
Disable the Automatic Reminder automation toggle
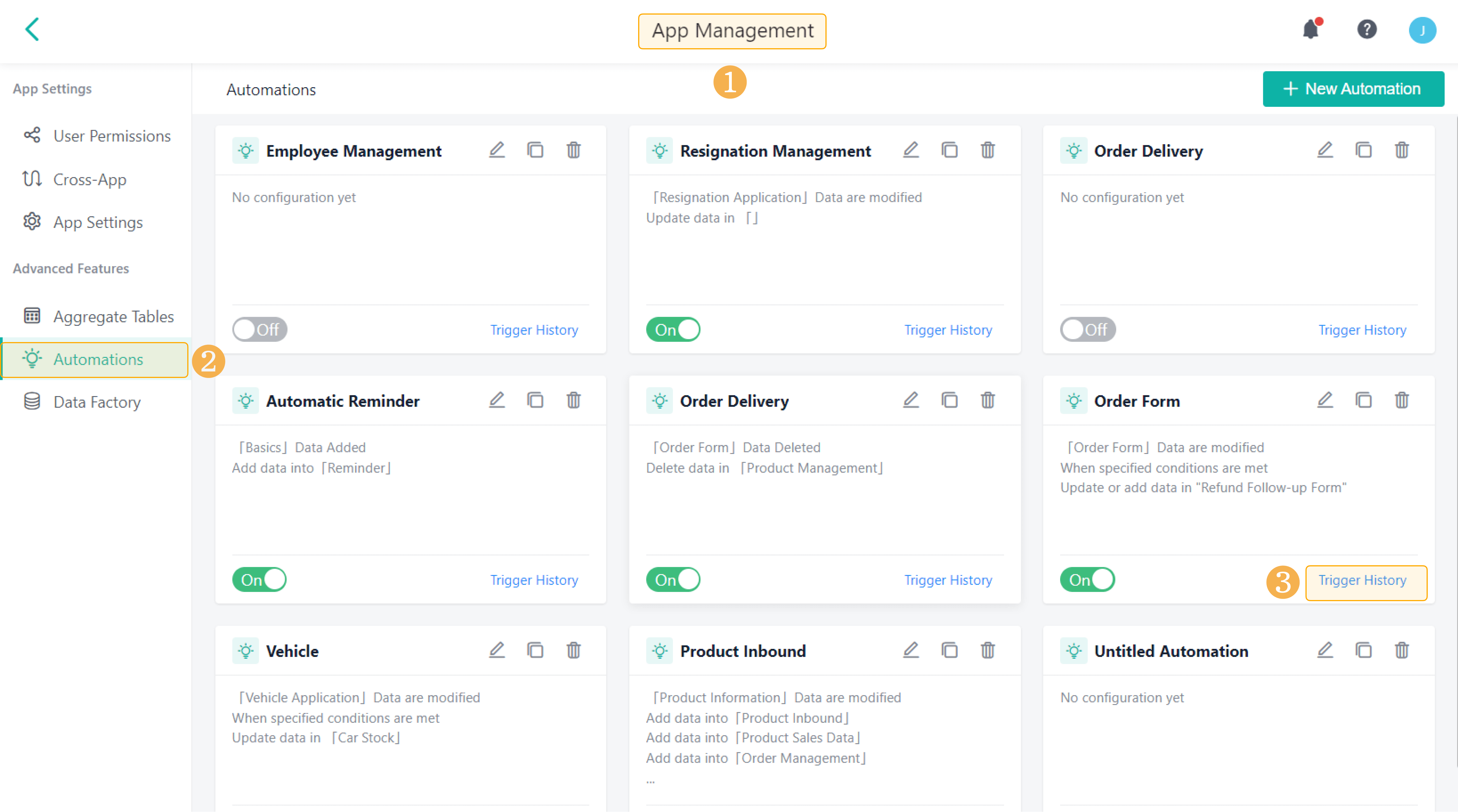pos(259,580)
